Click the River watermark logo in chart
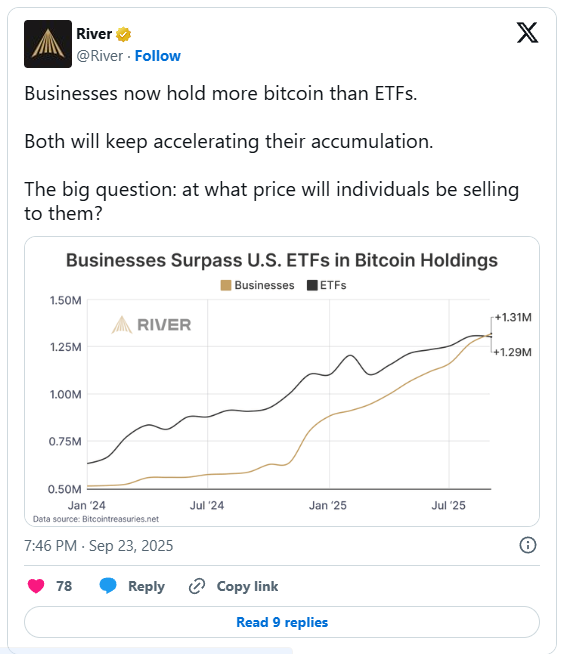Viewport: 563px width, 654px height. pyautogui.click(x=151, y=324)
